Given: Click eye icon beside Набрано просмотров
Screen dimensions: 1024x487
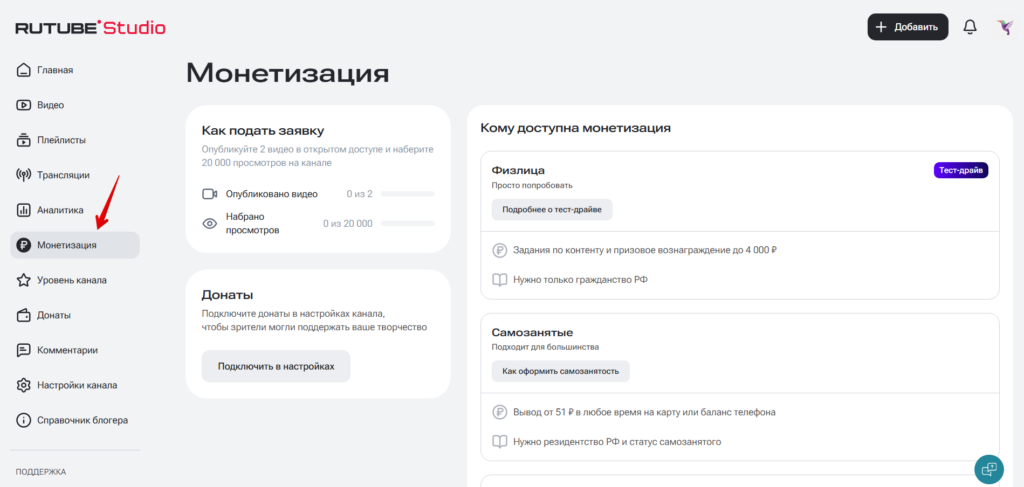Looking at the screenshot, I should point(209,223).
